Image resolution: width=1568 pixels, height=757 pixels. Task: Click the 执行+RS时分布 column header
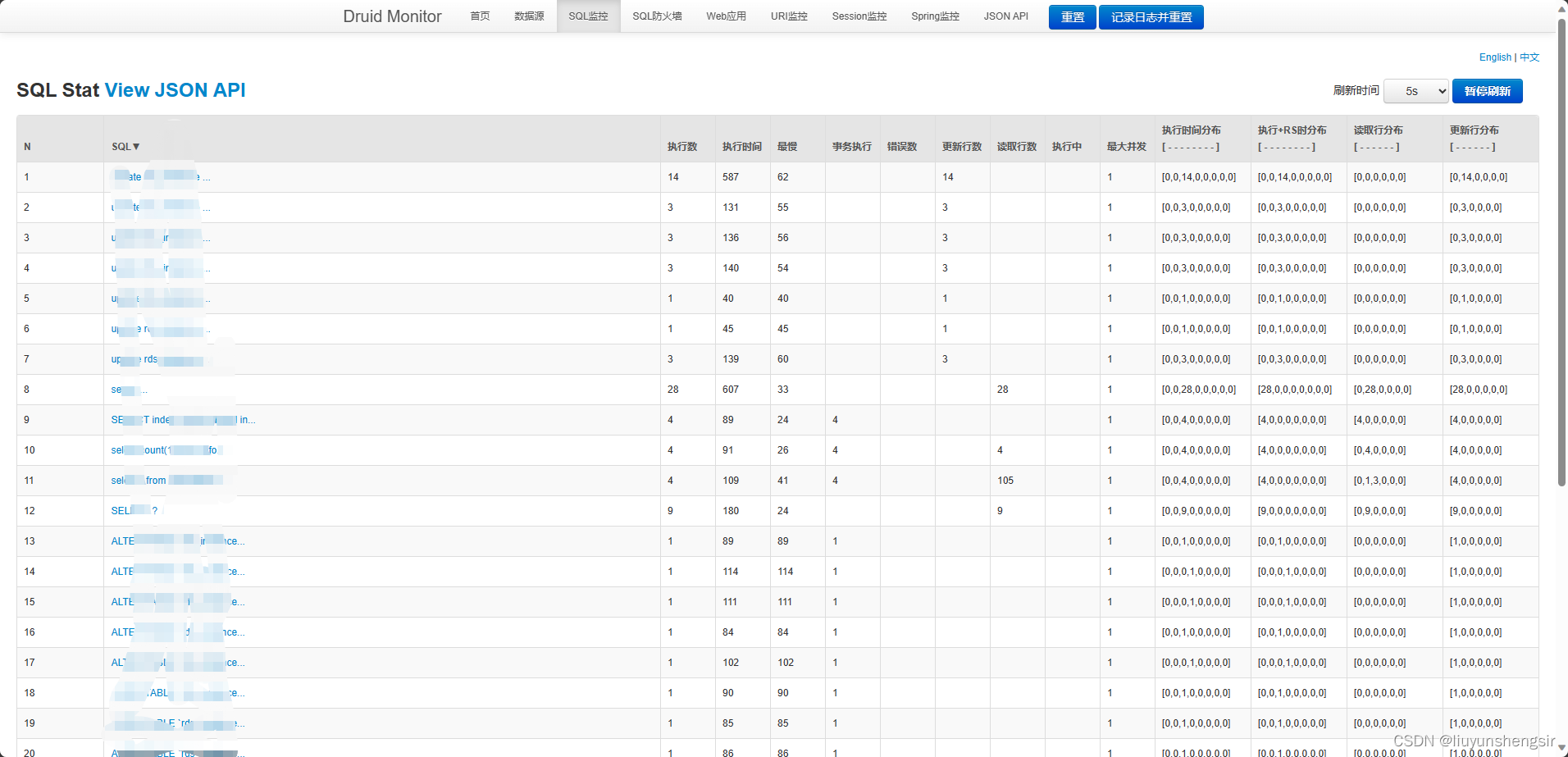pyautogui.click(x=1292, y=130)
